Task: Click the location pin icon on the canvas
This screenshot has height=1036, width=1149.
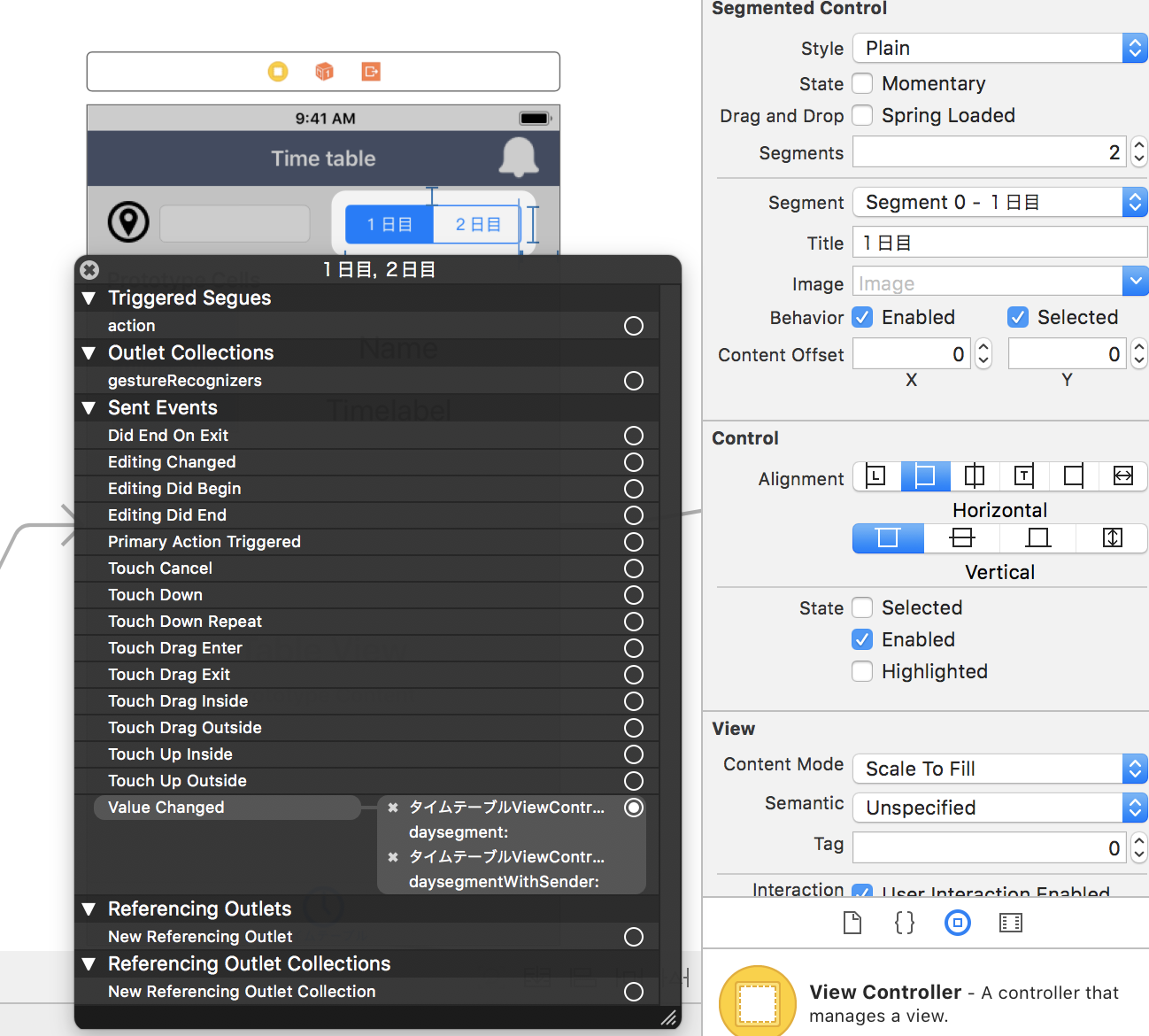Action: (x=128, y=223)
